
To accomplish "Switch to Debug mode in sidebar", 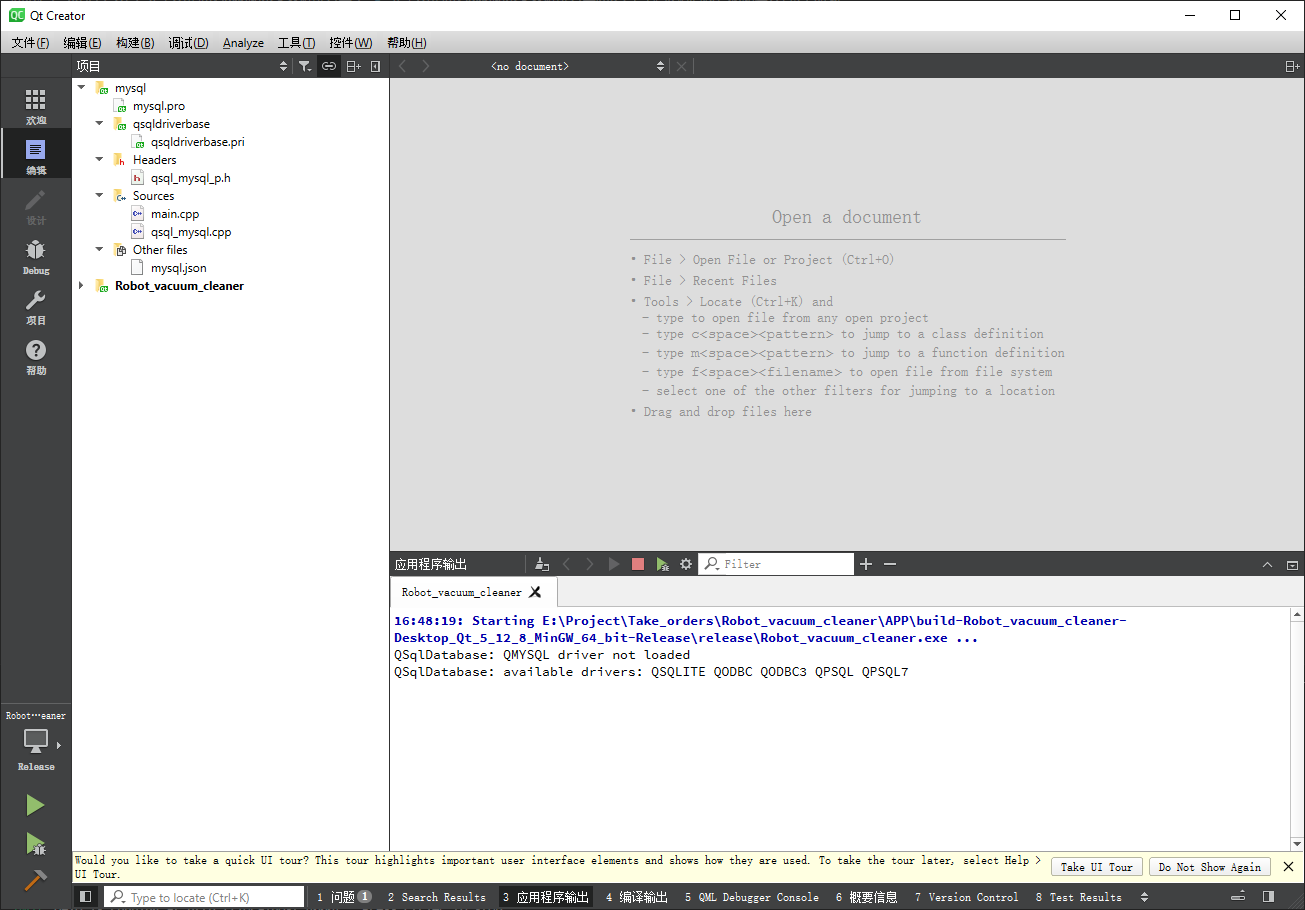I will (x=36, y=256).
